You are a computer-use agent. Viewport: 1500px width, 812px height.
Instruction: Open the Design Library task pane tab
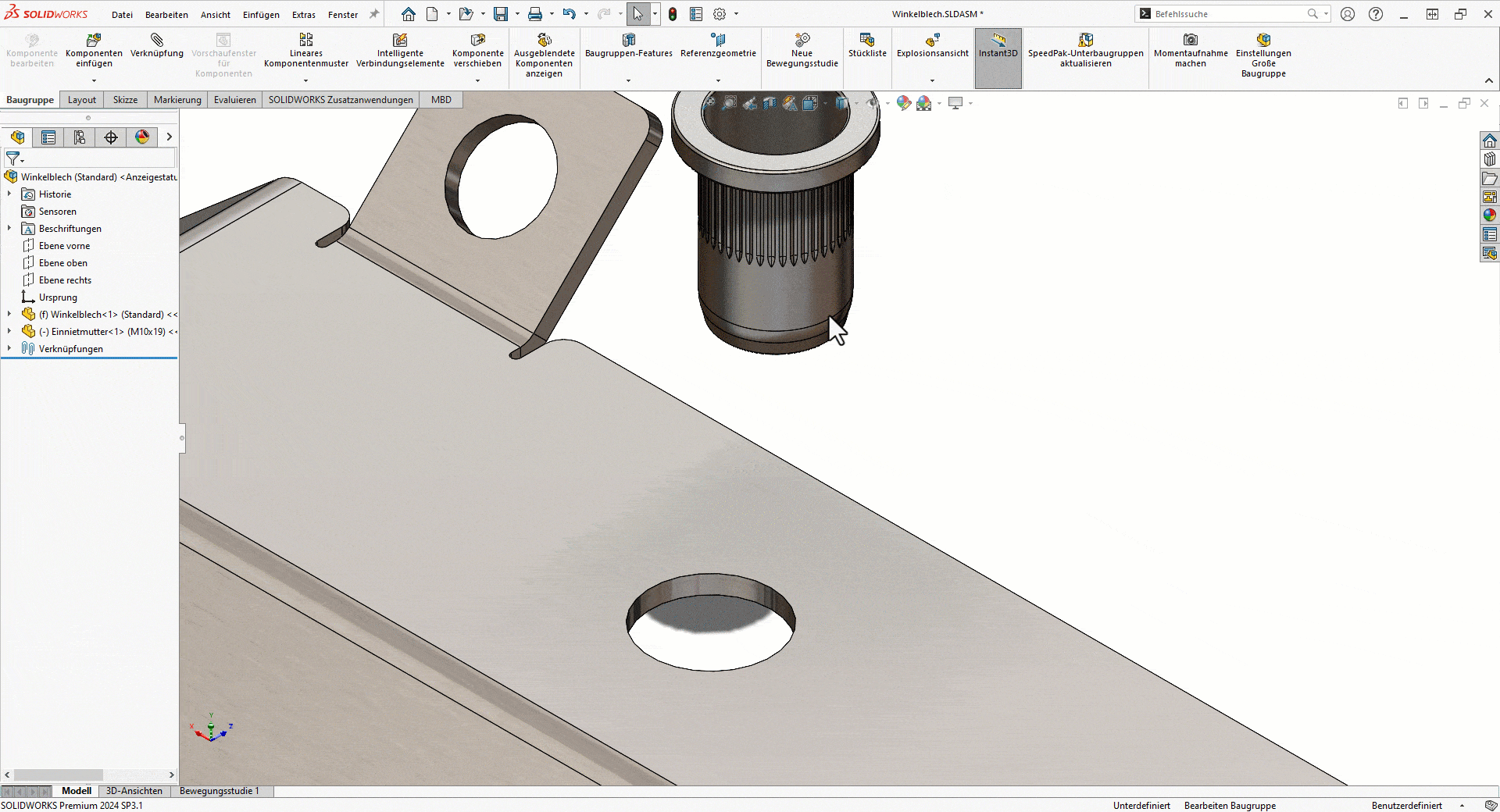(x=1490, y=159)
